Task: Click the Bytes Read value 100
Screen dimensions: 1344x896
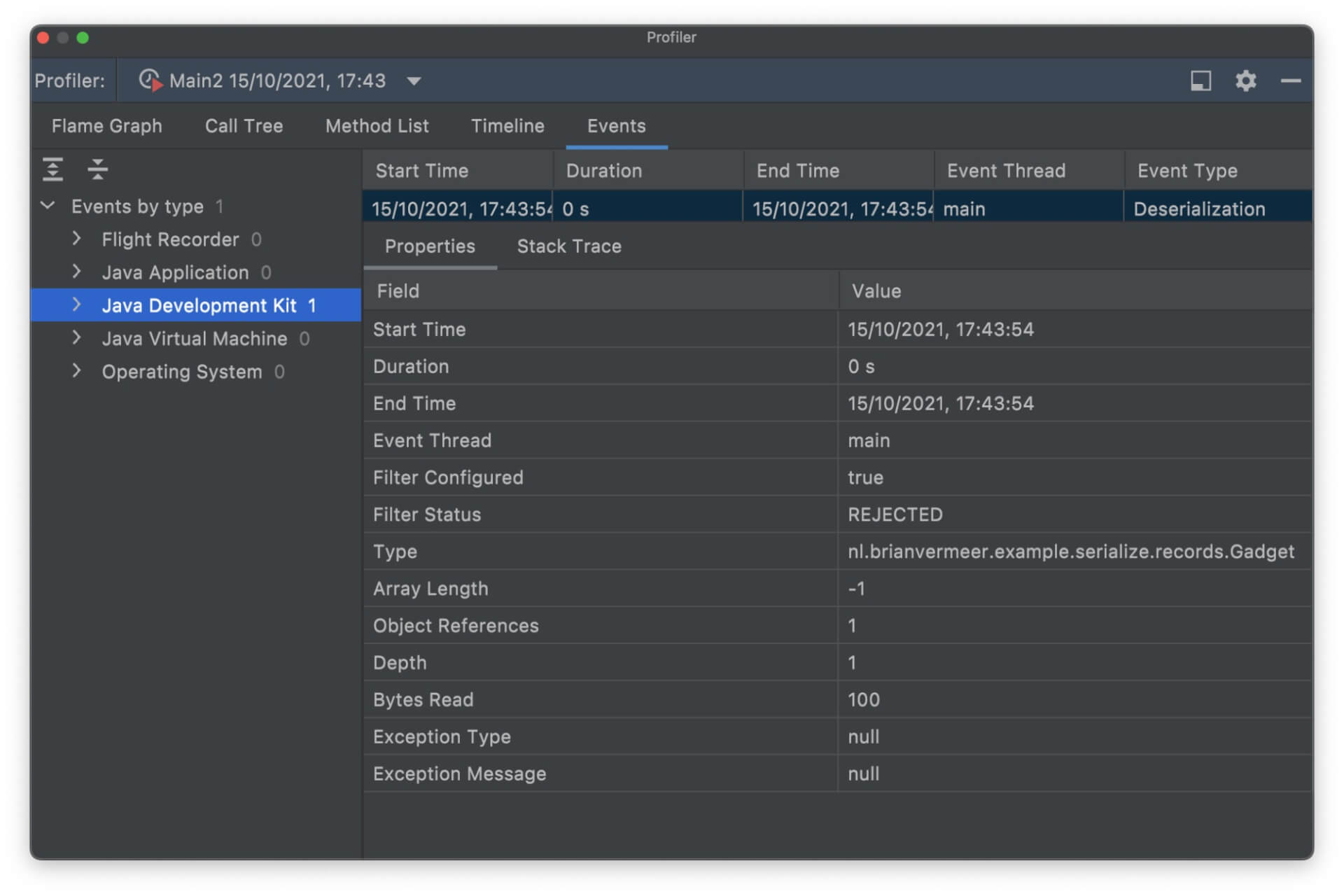Action: click(x=863, y=699)
